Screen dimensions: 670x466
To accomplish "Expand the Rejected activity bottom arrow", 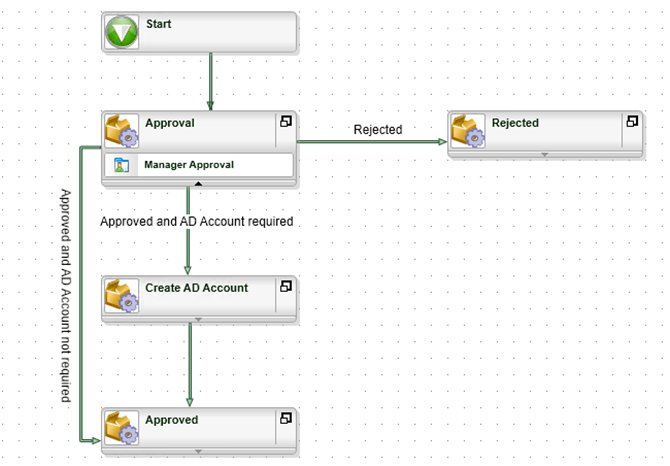I will tap(544, 155).
